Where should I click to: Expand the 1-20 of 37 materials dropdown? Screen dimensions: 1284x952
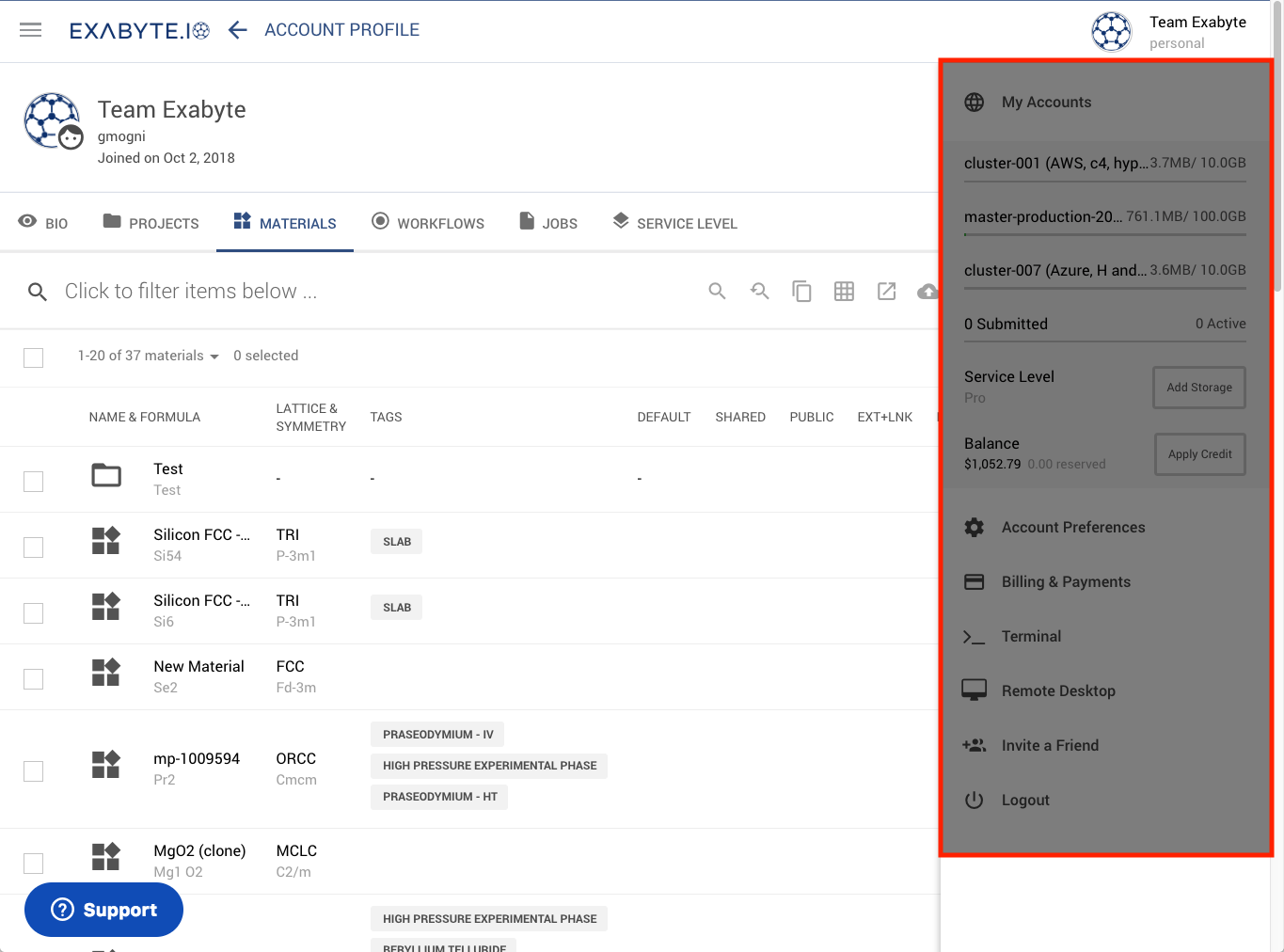point(149,356)
